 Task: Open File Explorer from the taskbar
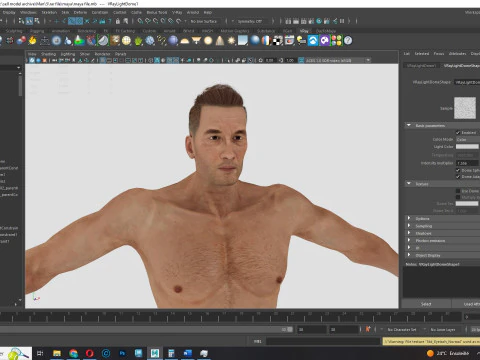pyautogui.click(x=57, y=353)
